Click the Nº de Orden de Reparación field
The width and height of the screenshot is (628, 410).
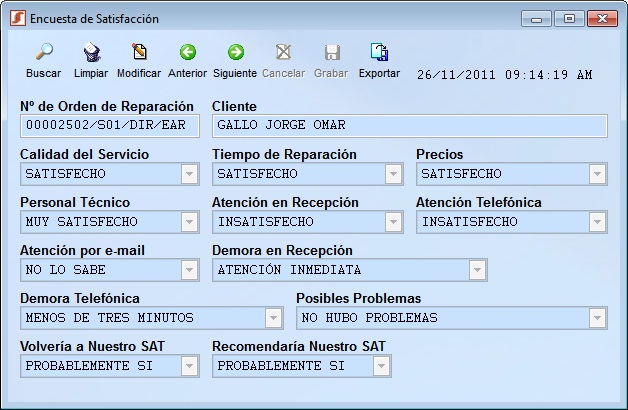tap(109, 126)
